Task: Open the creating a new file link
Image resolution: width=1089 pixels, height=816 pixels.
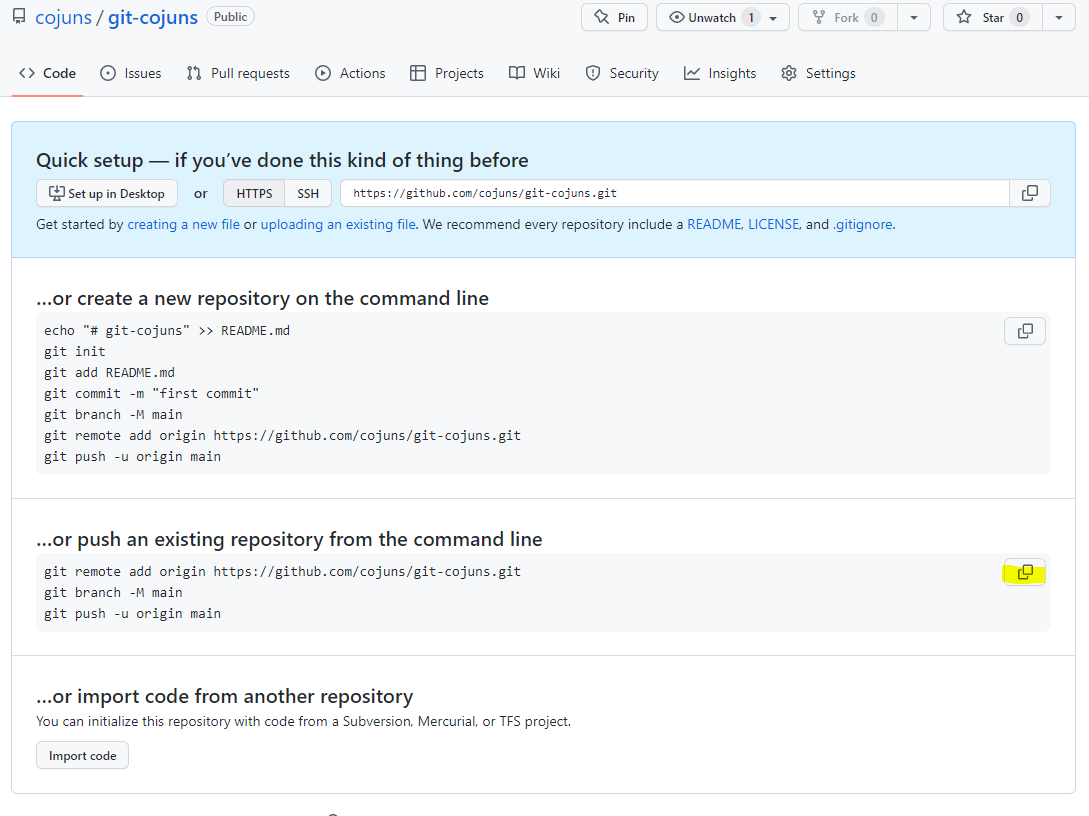Action: tap(183, 224)
